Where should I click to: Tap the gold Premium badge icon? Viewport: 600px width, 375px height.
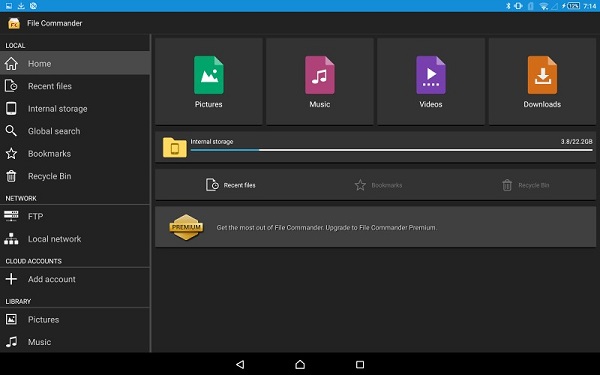[186, 227]
